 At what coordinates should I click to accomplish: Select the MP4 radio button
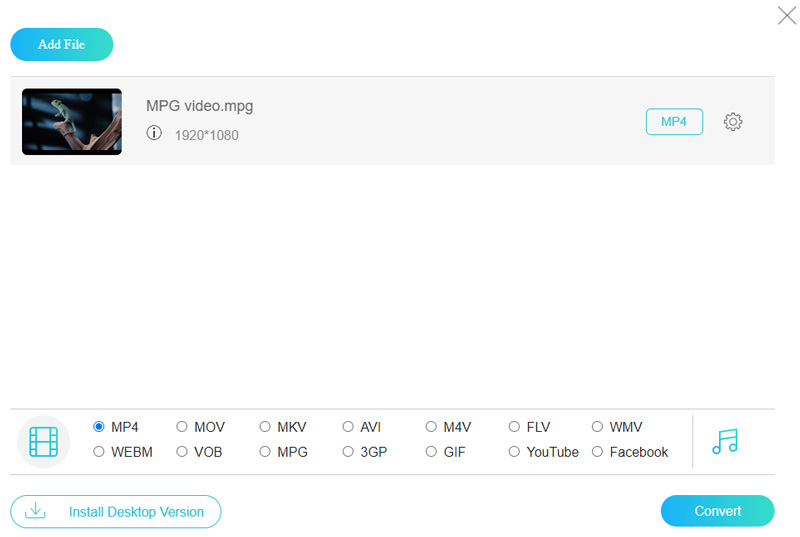99,427
